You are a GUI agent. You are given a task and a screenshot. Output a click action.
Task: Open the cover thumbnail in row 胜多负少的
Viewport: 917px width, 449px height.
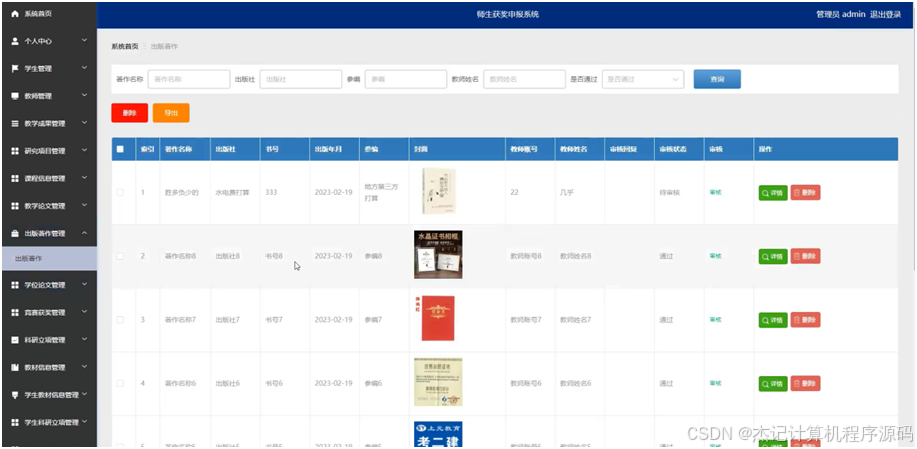pyautogui.click(x=439, y=191)
